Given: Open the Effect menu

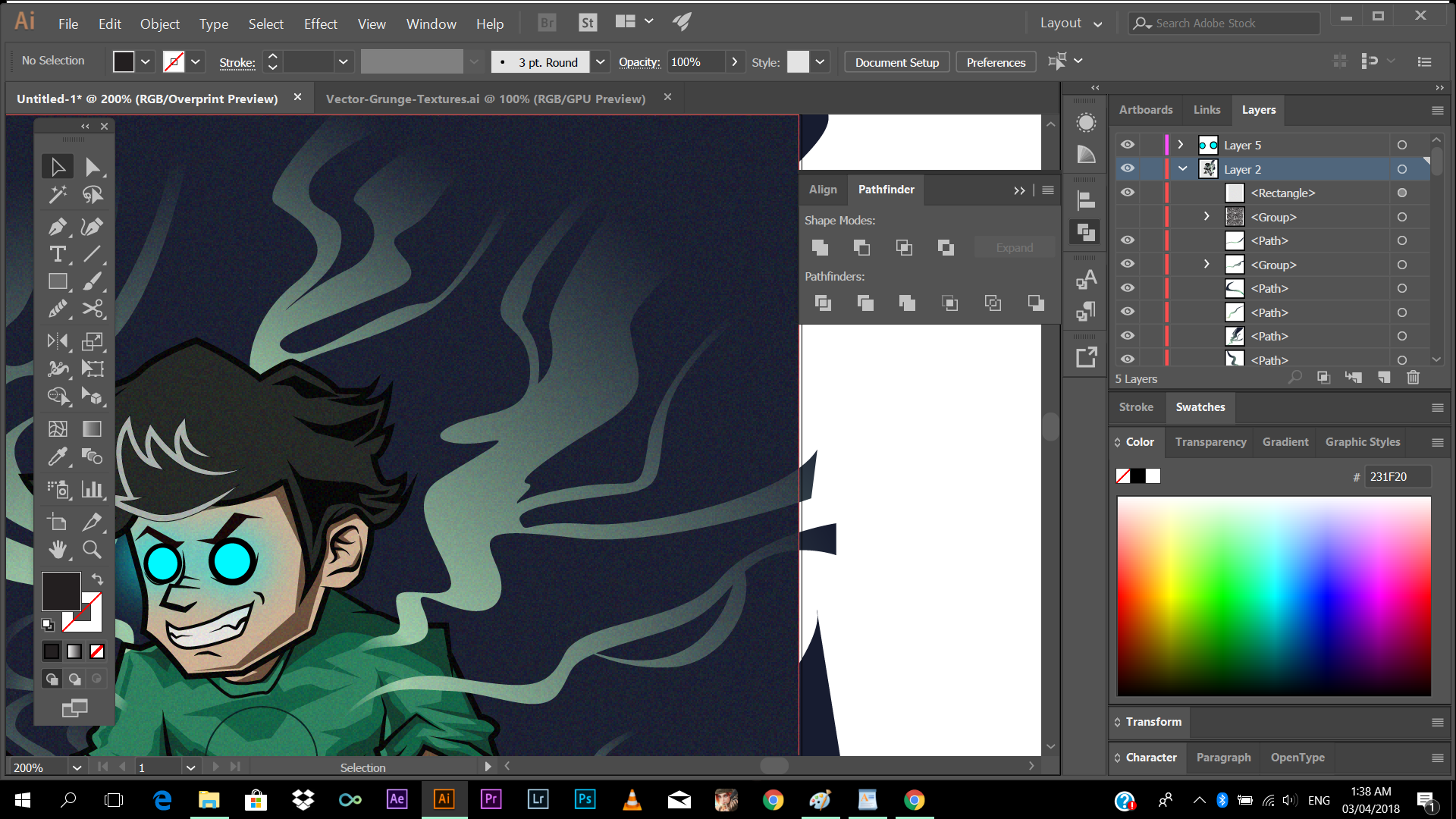Looking at the screenshot, I should point(320,24).
